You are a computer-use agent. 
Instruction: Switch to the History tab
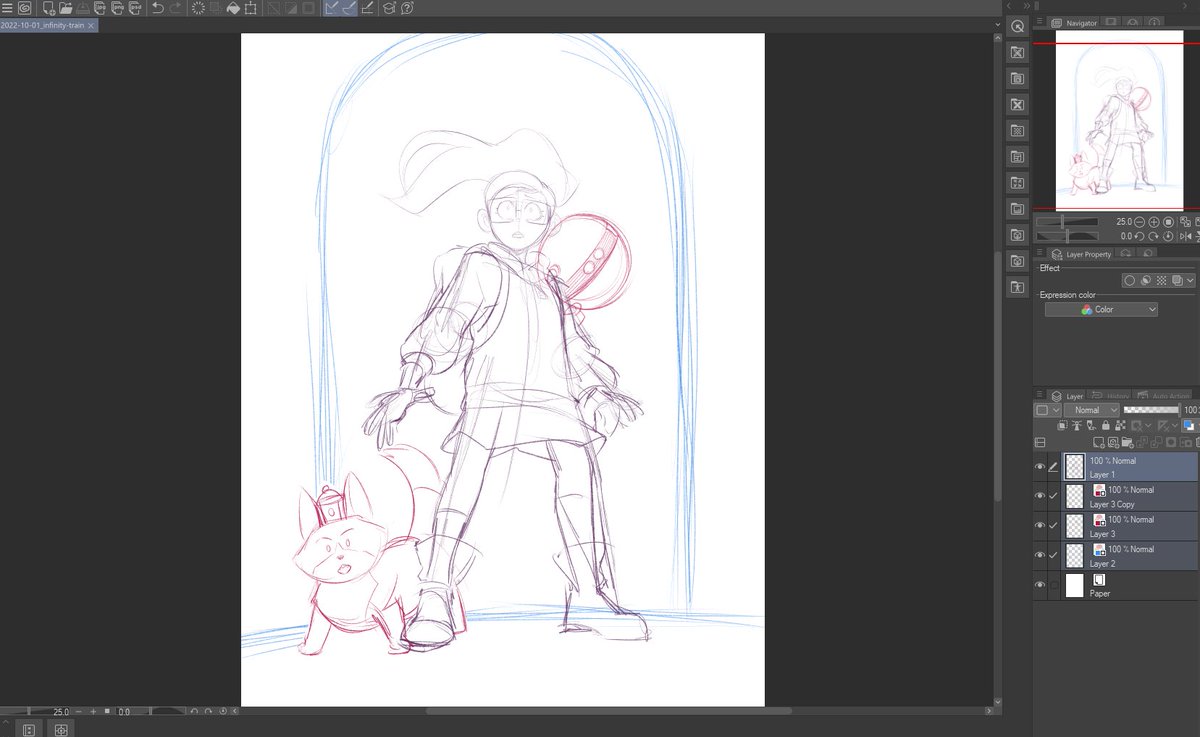coord(1108,396)
